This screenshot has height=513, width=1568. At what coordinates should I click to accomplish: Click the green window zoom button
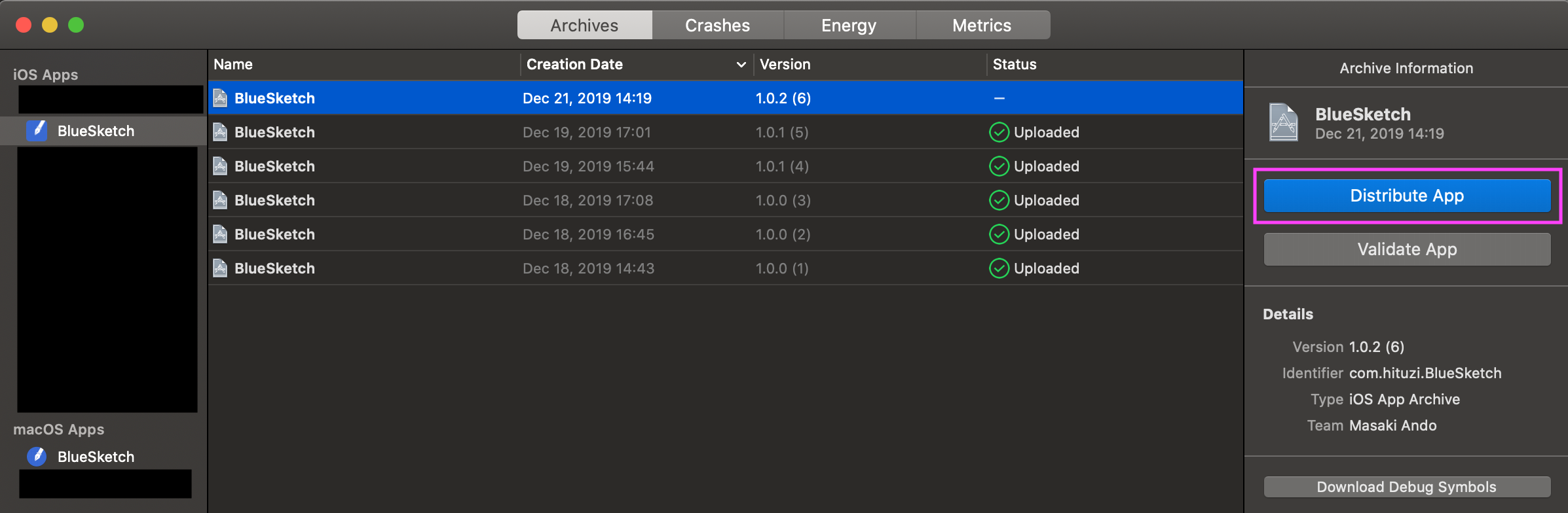pyautogui.click(x=76, y=25)
